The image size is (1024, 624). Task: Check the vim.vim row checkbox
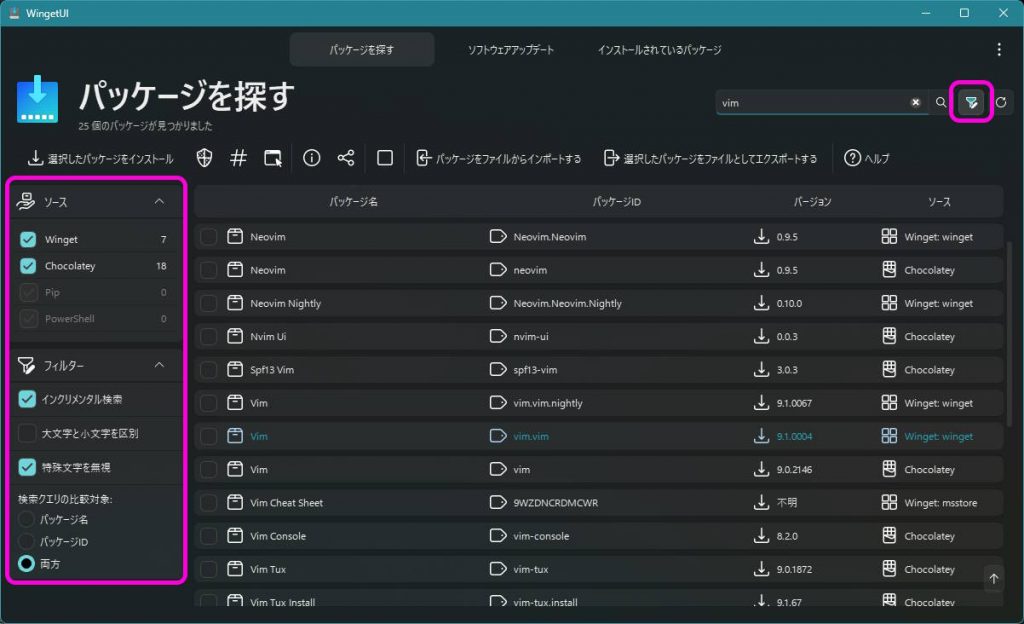click(x=208, y=436)
